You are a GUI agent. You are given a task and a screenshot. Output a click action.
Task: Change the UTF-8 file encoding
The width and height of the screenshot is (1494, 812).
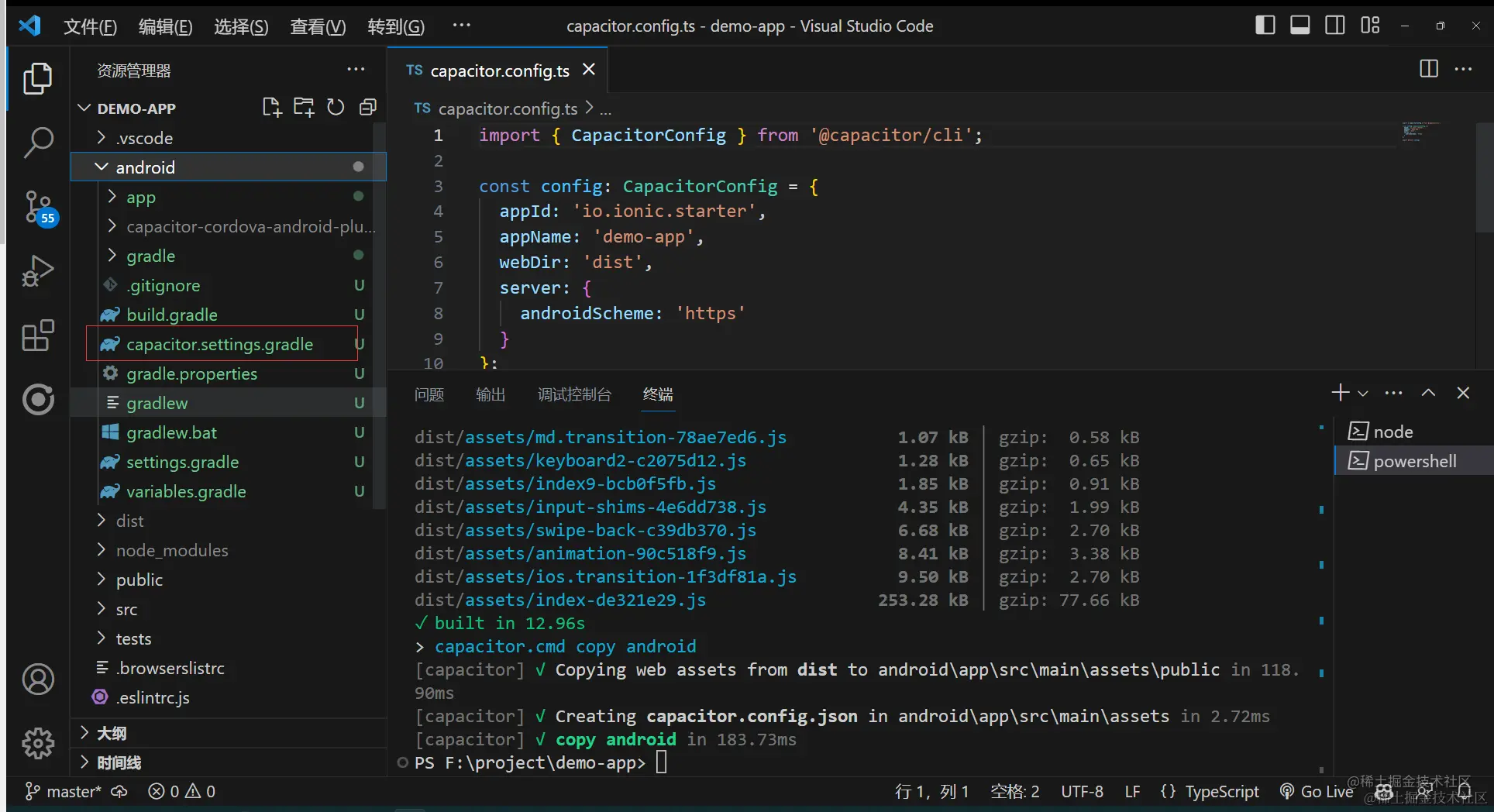(1082, 791)
